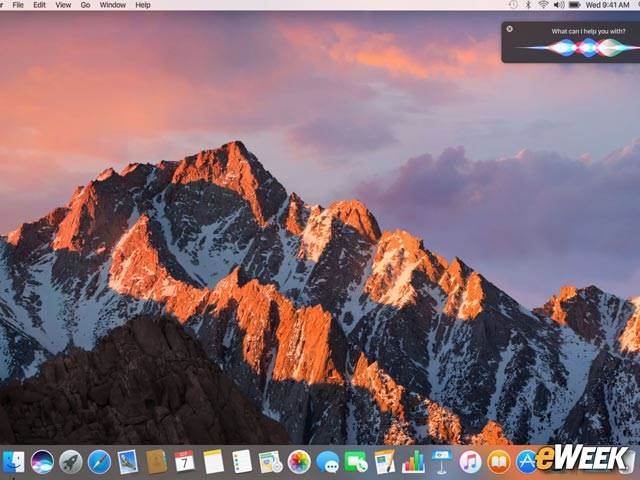The height and width of the screenshot is (480, 640).
Task: Open the View menu
Action: [x=63, y=5]
